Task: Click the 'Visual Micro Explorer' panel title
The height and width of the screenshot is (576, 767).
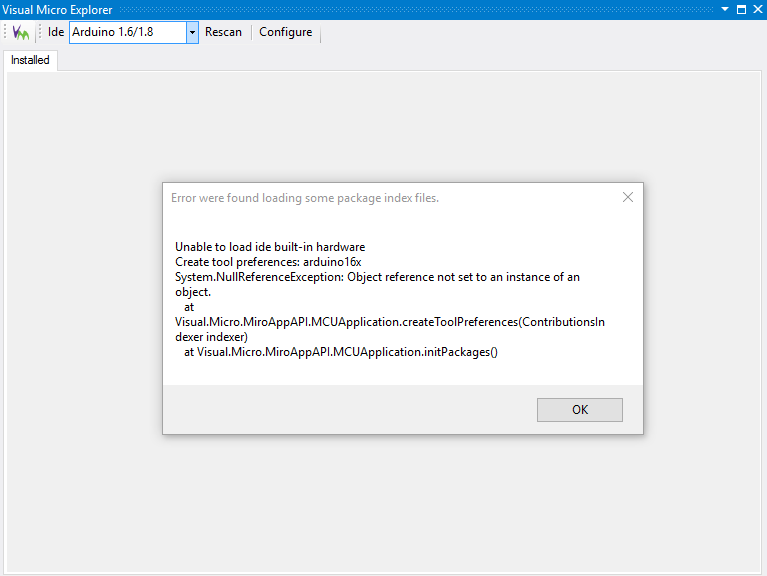Action: pos(57,10)
